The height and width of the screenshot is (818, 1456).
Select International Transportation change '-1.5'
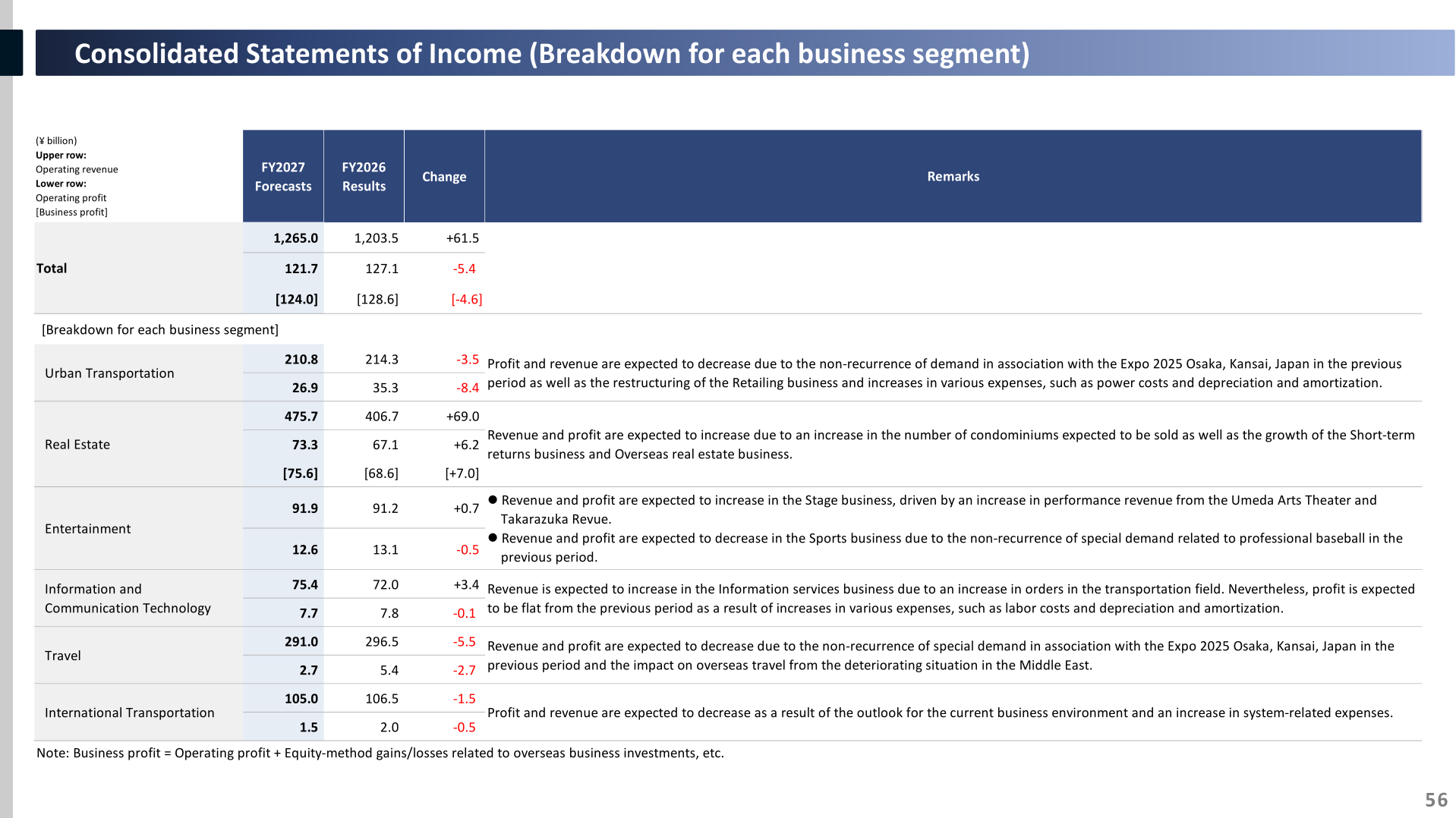tap(465, 699)
